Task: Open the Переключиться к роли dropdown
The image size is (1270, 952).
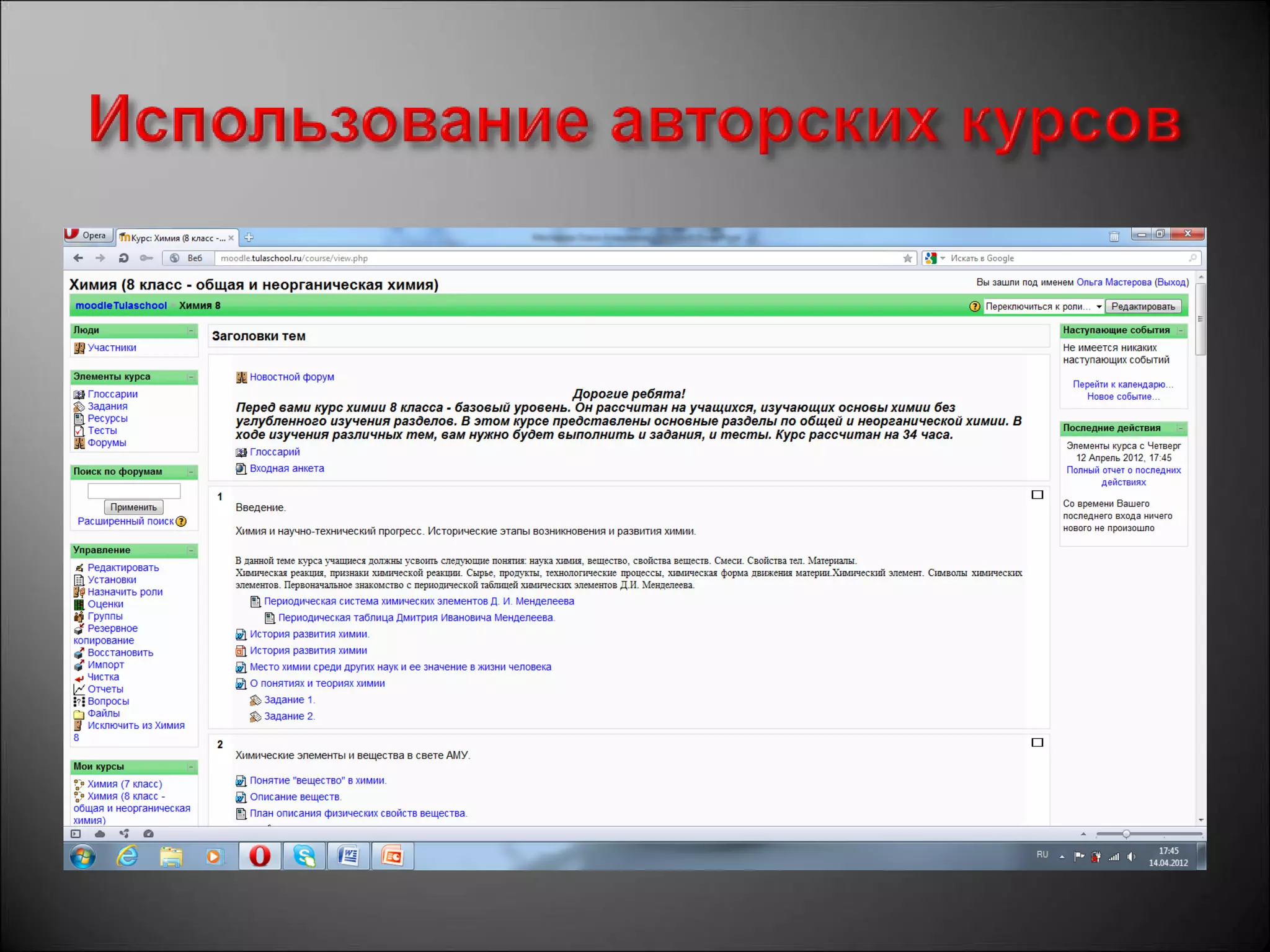Action: click(x=1043, y=306)
